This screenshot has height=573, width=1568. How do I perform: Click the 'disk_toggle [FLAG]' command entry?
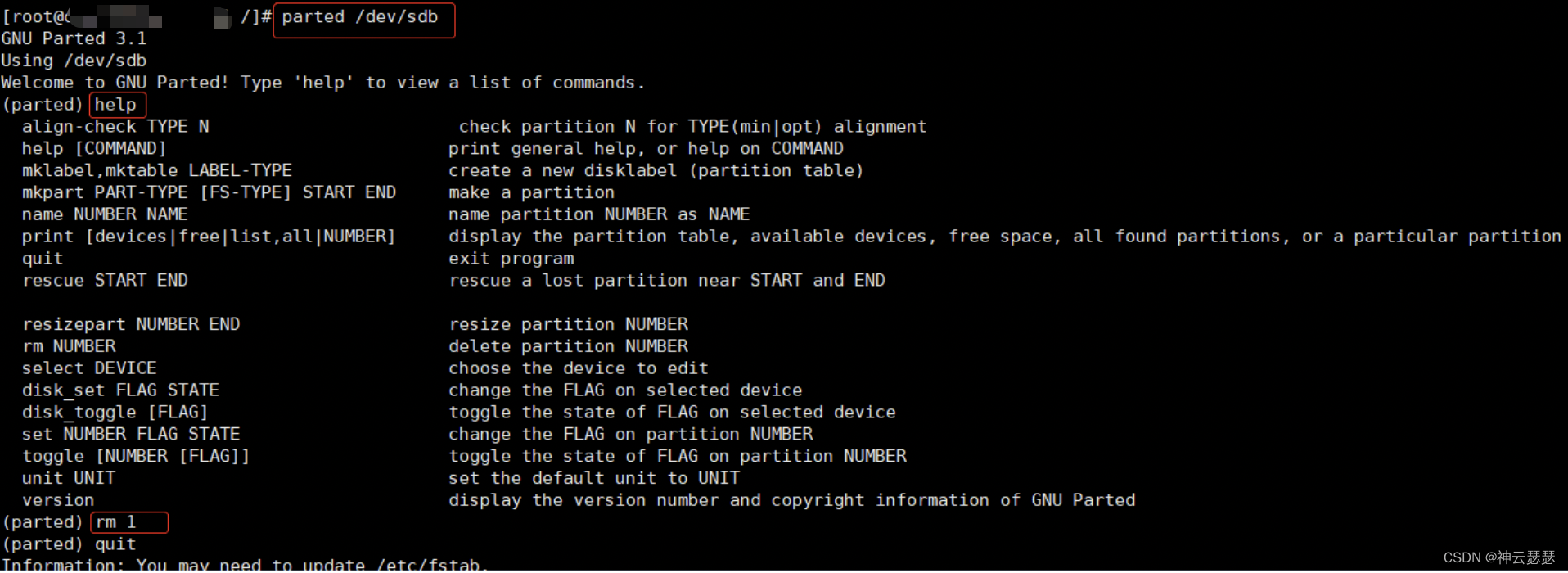pyautogui.click(x=115, y=413)
